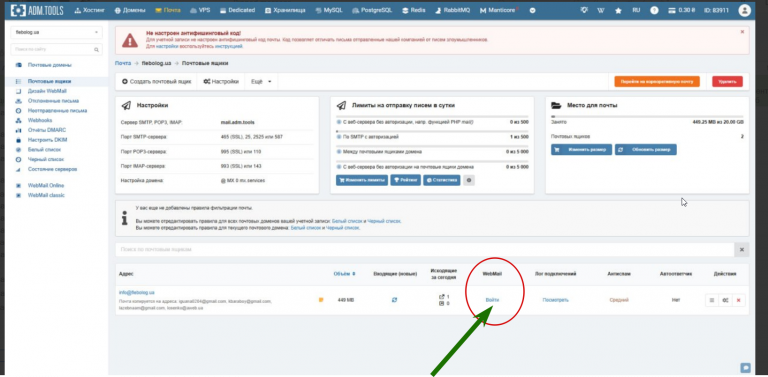Image resolution: width=768 pixels, height=377 pixels.
Task: Click Войти WebMail link
Action: [492, 300]
